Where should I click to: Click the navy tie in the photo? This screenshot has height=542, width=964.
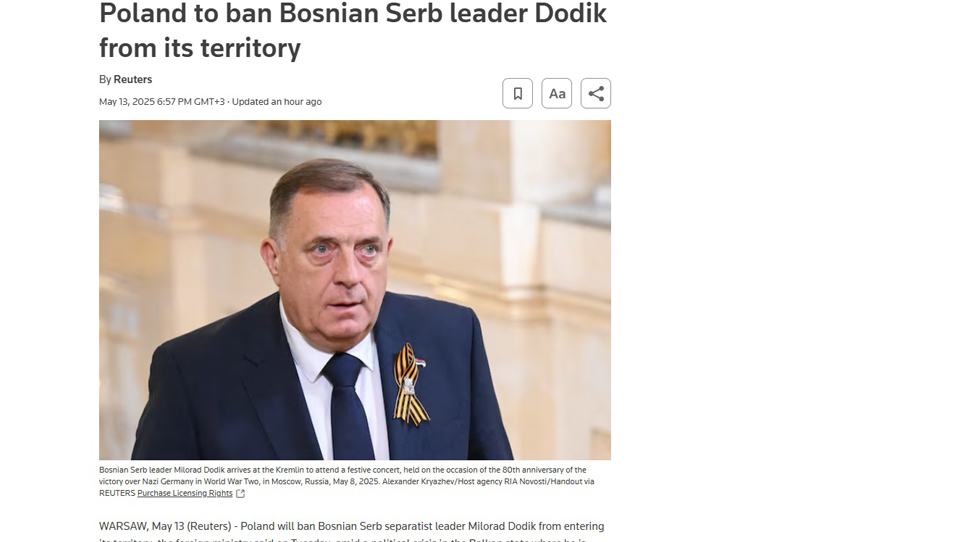click(x=347, y=404)
